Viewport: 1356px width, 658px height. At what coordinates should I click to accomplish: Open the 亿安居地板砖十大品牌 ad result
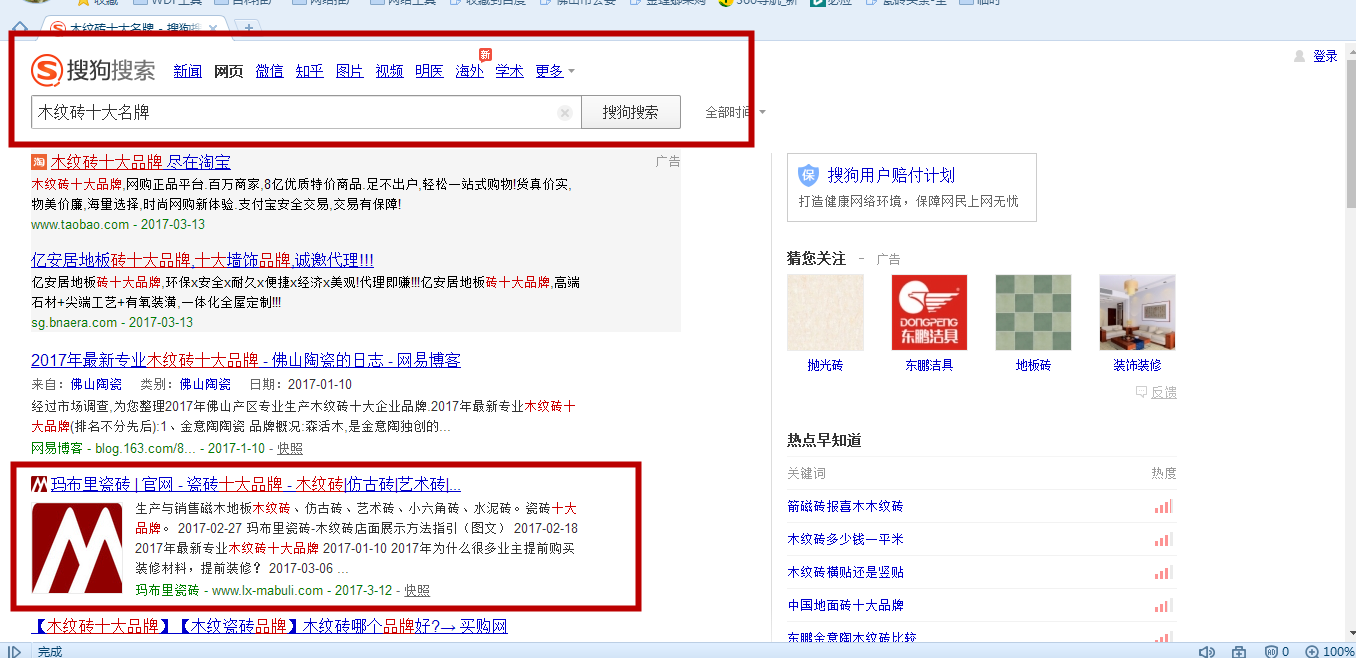point(202,260)
